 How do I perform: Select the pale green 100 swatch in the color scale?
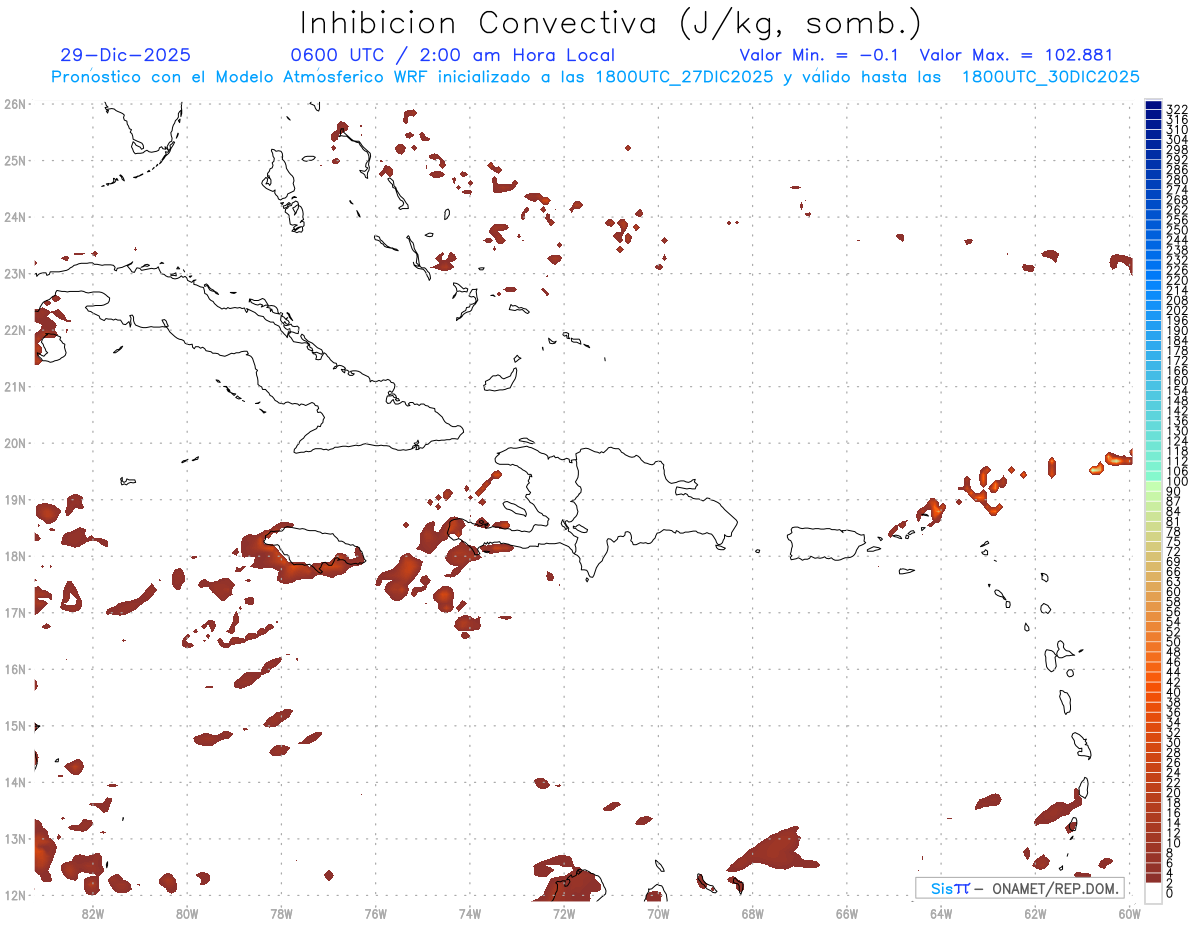1153,484
